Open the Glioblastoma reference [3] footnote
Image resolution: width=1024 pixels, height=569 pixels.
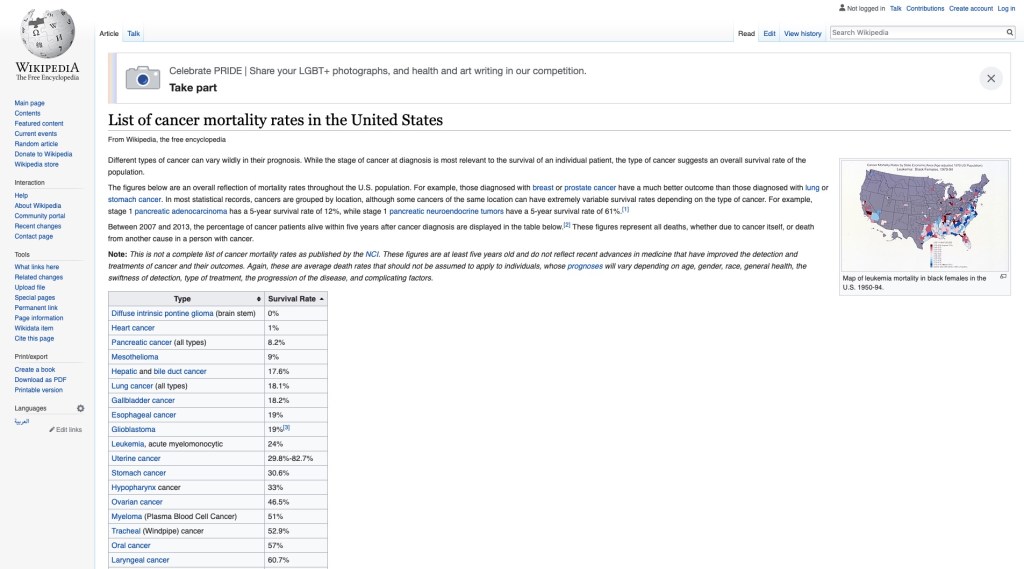(x=286, y=427)
